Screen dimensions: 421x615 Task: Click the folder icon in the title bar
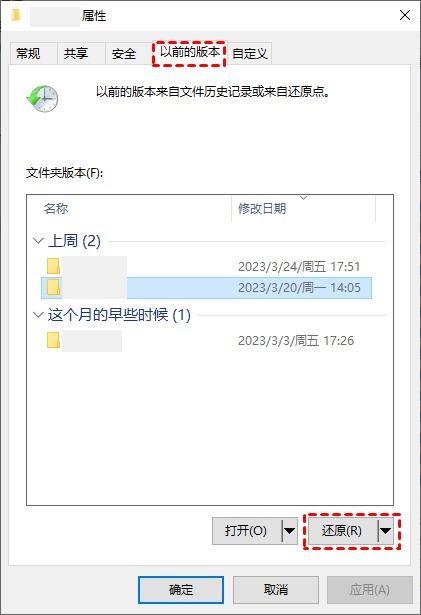click(16, 15)
